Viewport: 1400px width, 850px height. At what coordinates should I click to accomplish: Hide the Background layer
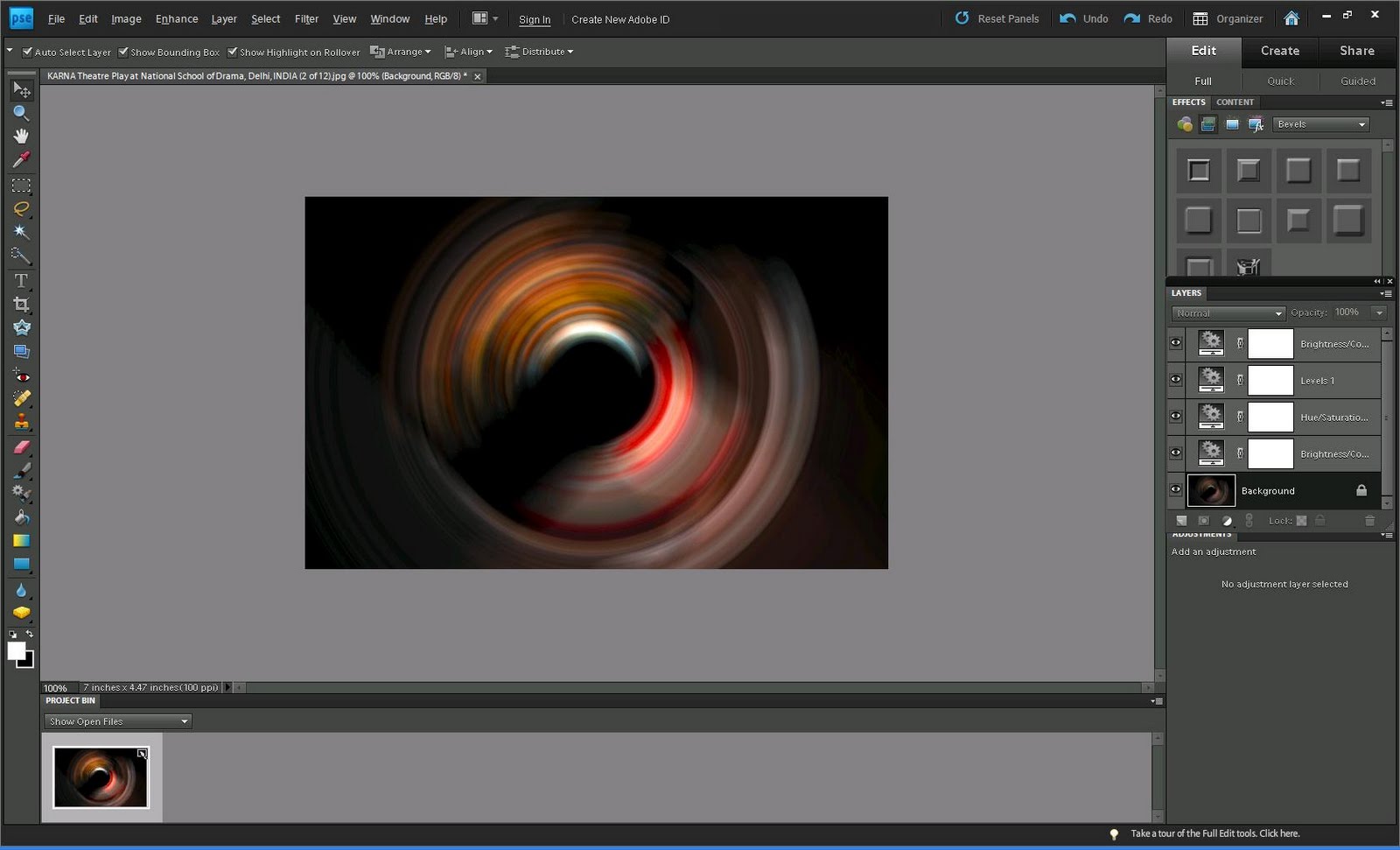click(x=1176, y=490)
